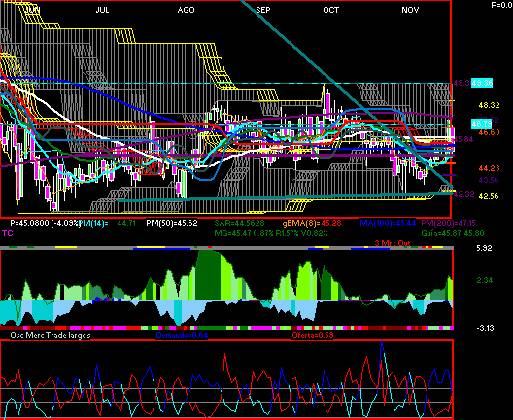Click the purple TC label
Image resolution: width=513 pixels, height=420 pixels.
coord(8,233)
